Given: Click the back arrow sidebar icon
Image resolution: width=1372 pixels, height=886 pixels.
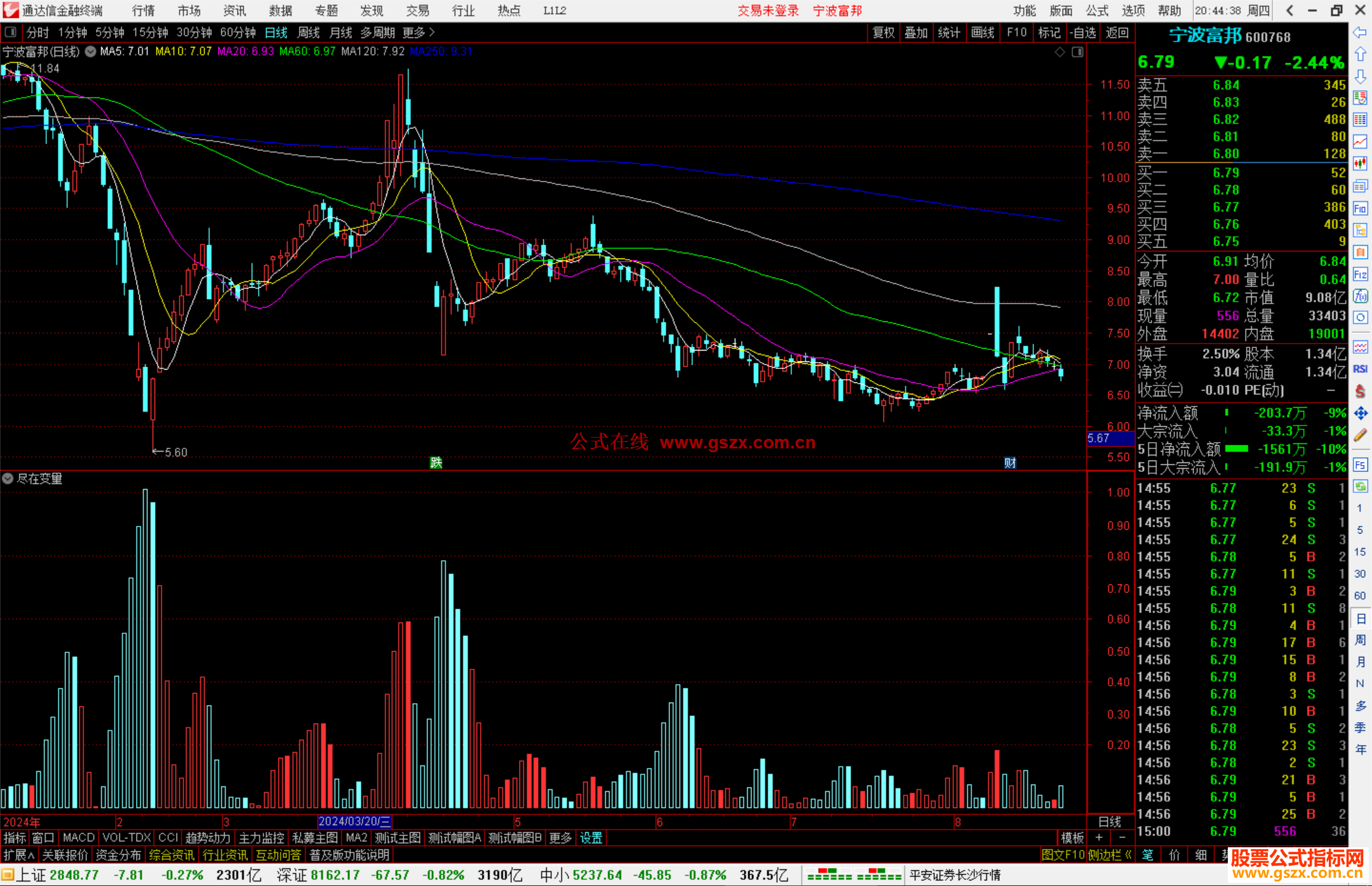Looking at the screenshot, I should coord(1360,32).
